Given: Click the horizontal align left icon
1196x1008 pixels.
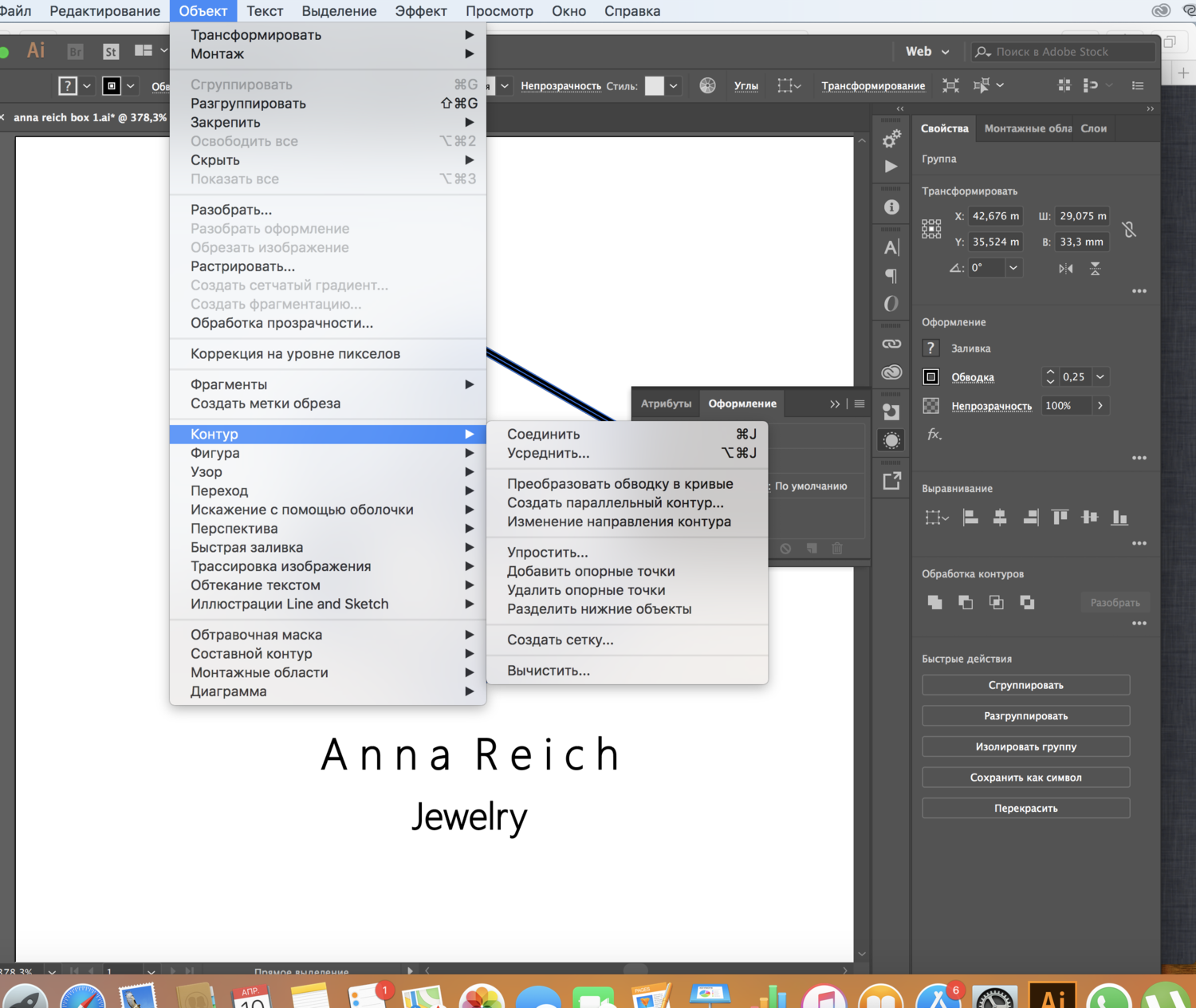Looking at the screenshot, I should [x=970, y=518].
